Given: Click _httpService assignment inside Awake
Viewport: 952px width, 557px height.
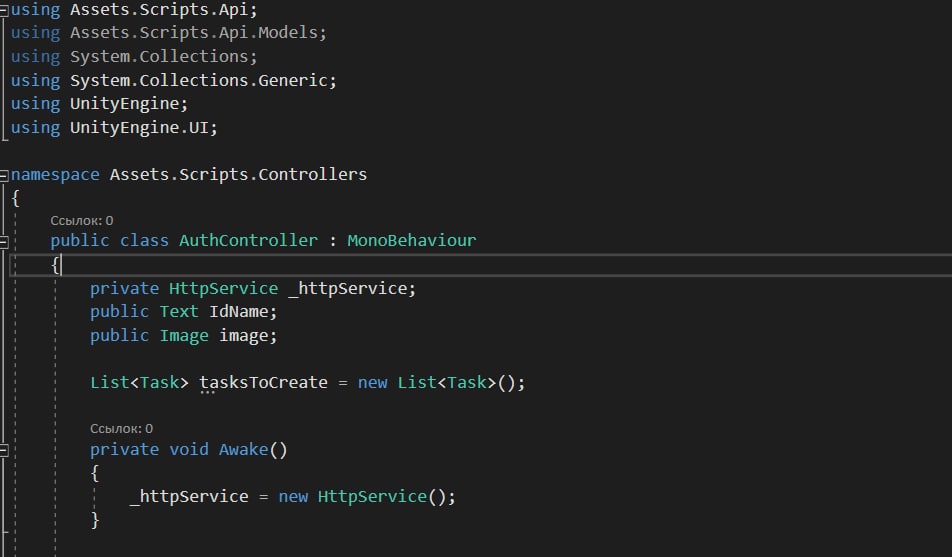Looking at the screenshot, I should pos(189,497).
